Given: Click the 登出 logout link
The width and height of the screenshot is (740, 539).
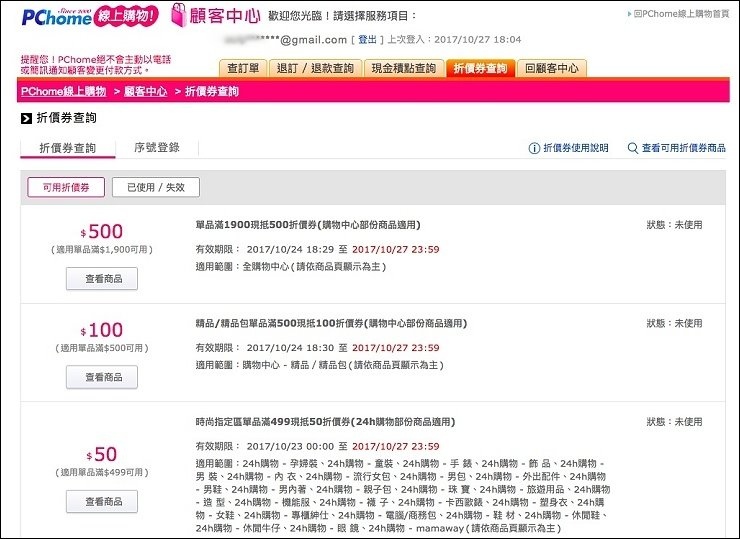Looking at the screenshot, I should tap(367, 40).
